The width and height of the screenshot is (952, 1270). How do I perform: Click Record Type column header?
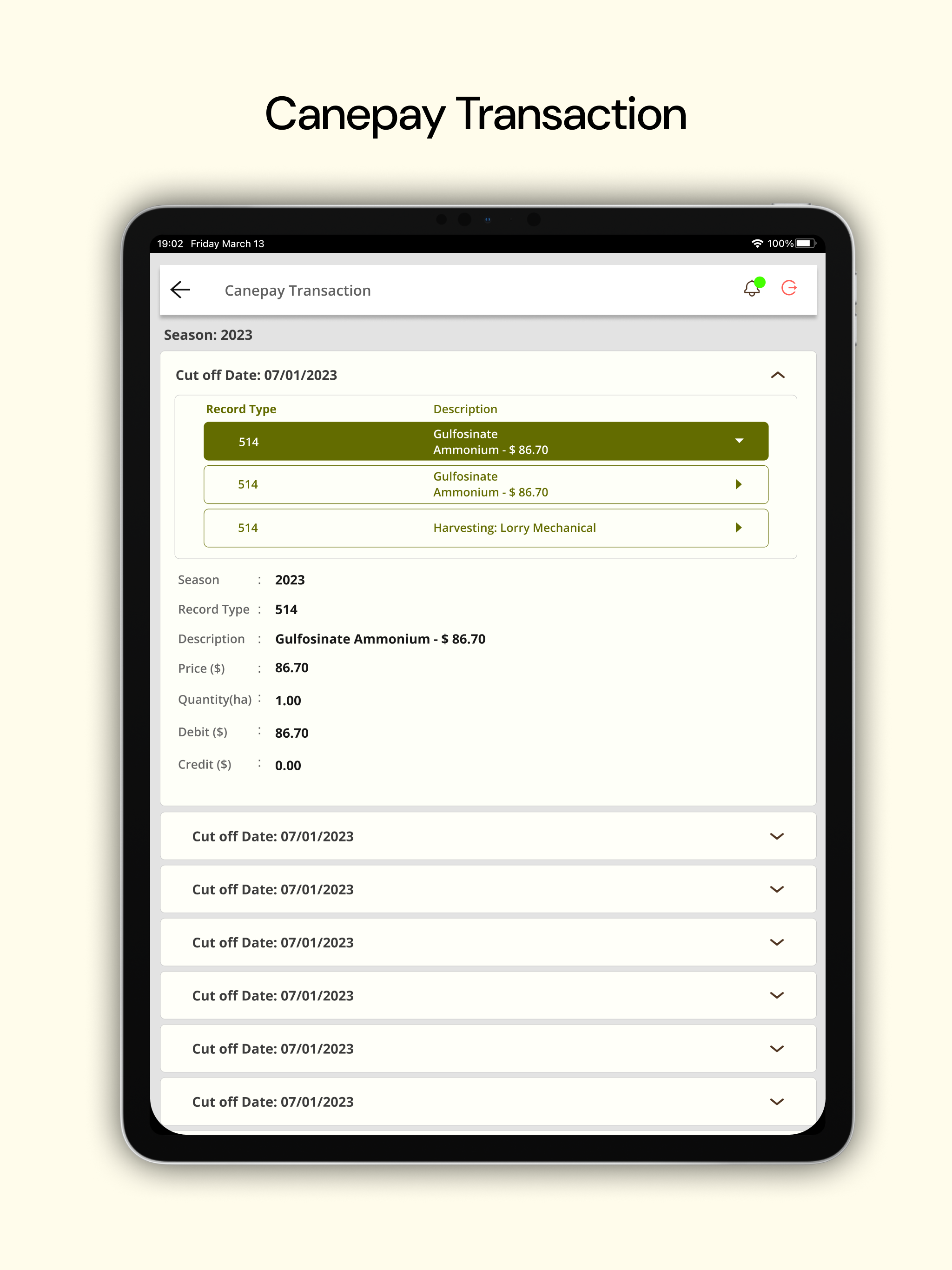[241, 409]
